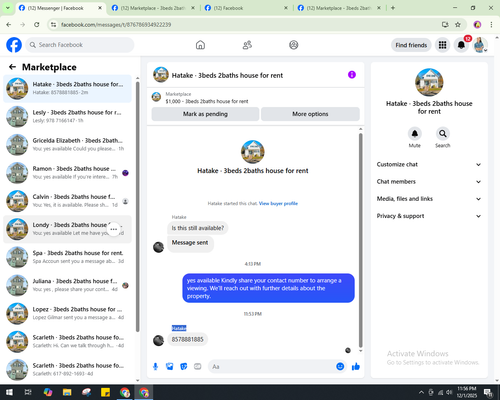This screenshot has width=500, height=400.
Task: Click the 8578881885 message bubble
Action: (x=187, y=339)
